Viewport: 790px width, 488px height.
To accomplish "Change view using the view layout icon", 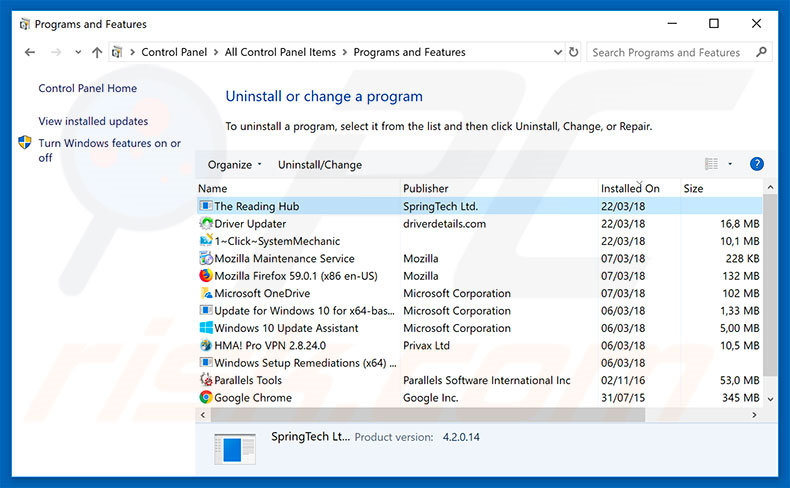I will pyautogui.click(x=711, y=164).
